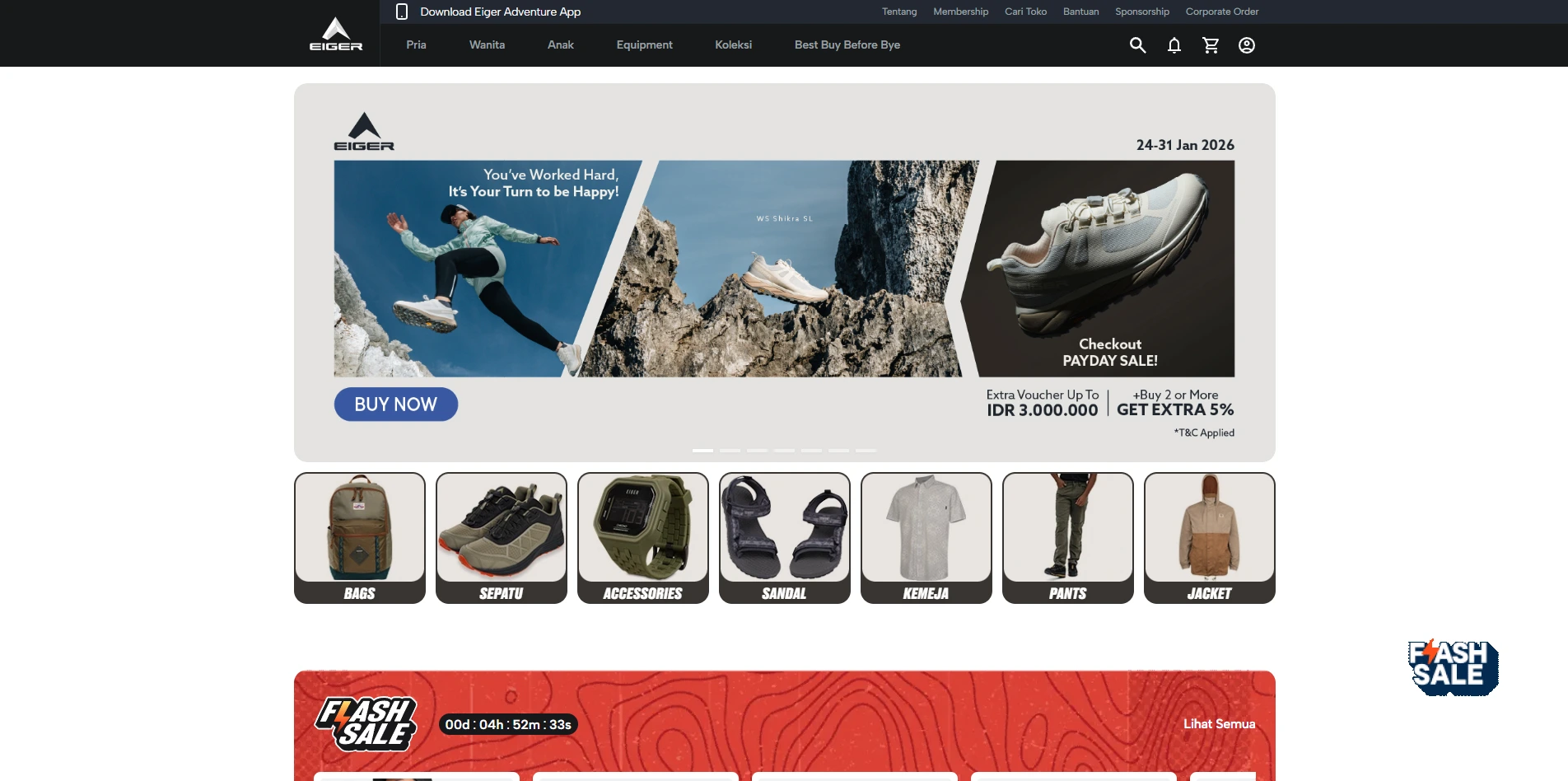Jump to the last carousel slide indicator
Viewport: 1568px width, 781px height.
pos(866,451)
